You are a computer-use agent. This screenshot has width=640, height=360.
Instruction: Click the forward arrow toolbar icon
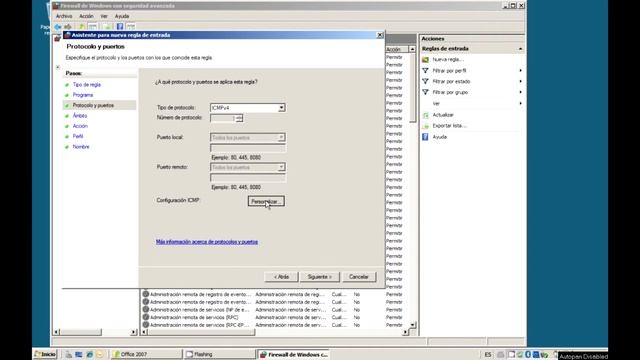pyautogui.click(x=68, y=27)
